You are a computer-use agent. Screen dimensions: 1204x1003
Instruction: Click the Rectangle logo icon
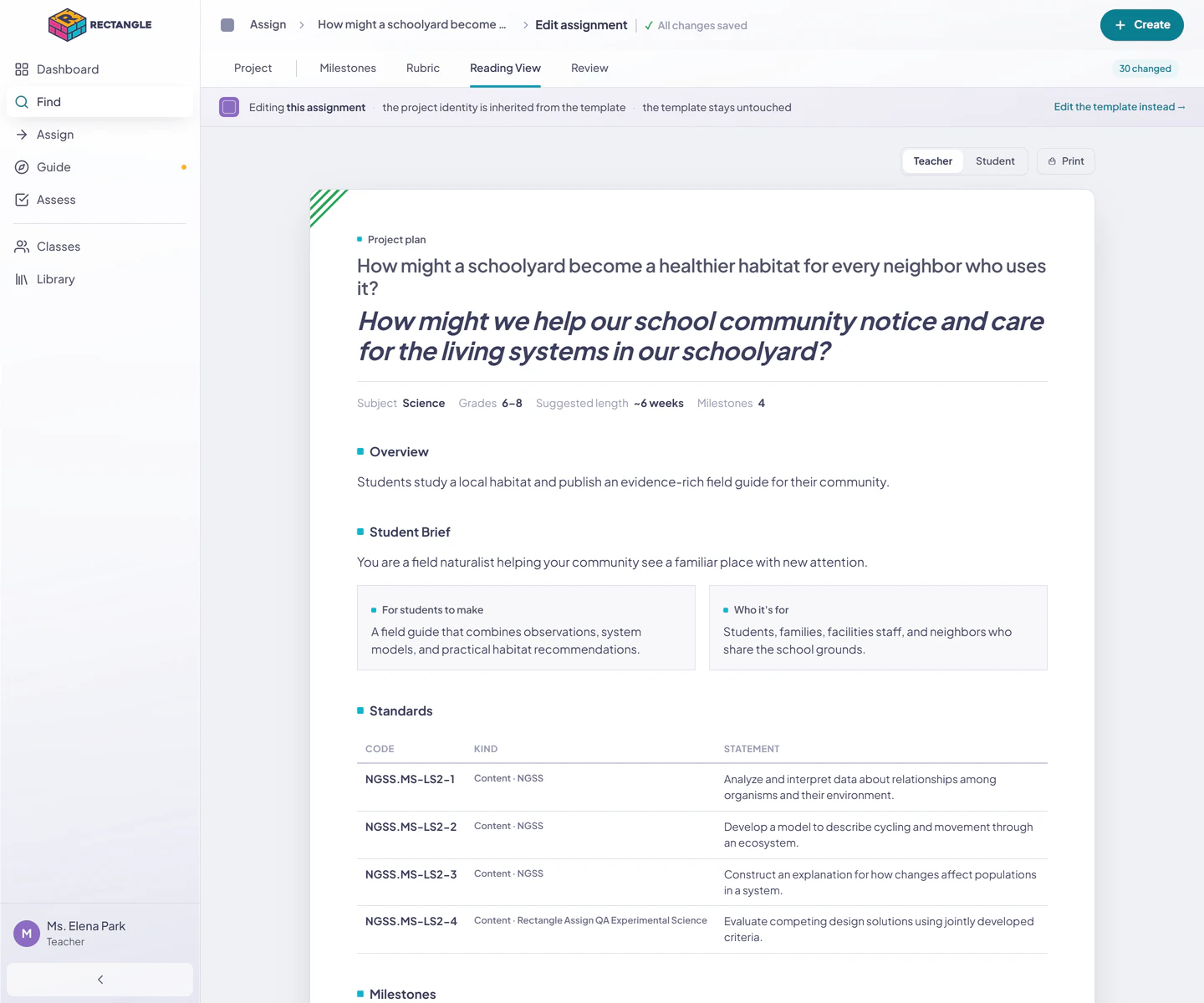[x=68, y=25]
